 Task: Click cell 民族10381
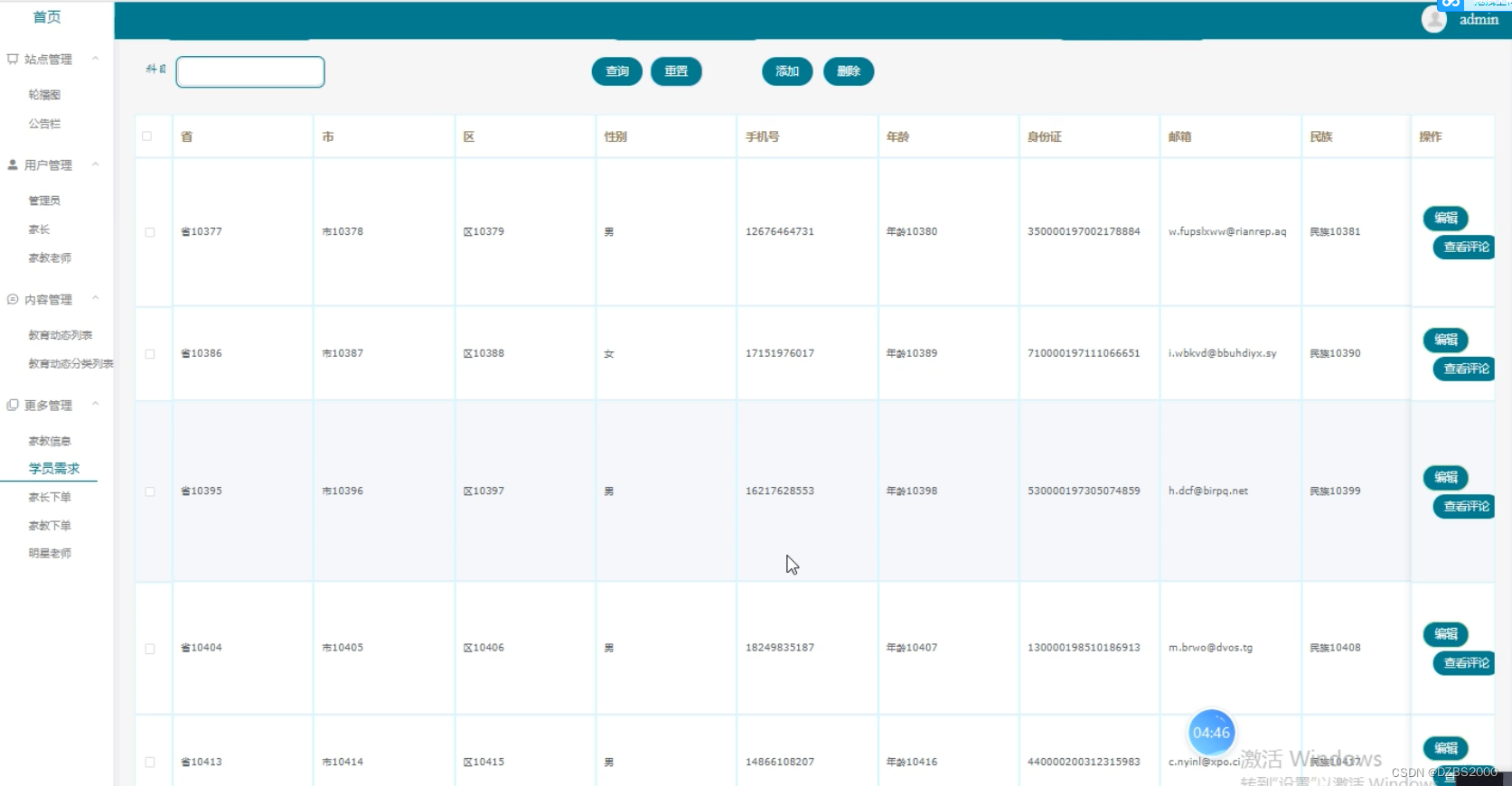[x=1335, y=232]
